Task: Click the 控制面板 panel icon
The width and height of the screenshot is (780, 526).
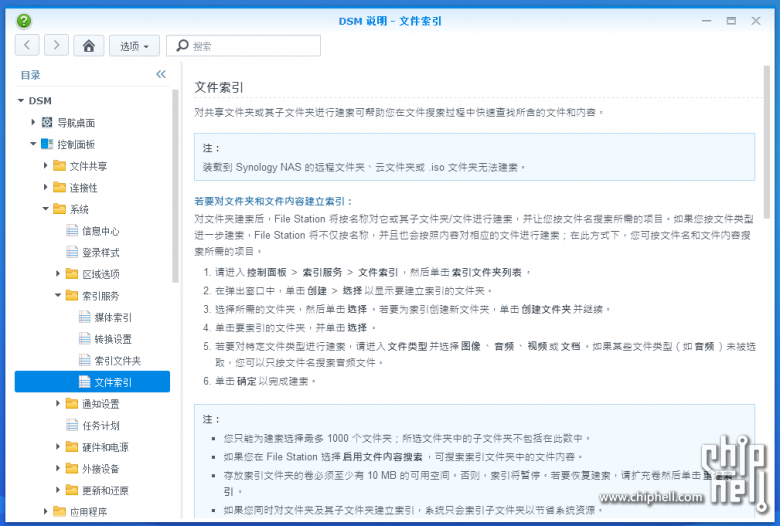Action: (x=47, y=144)
